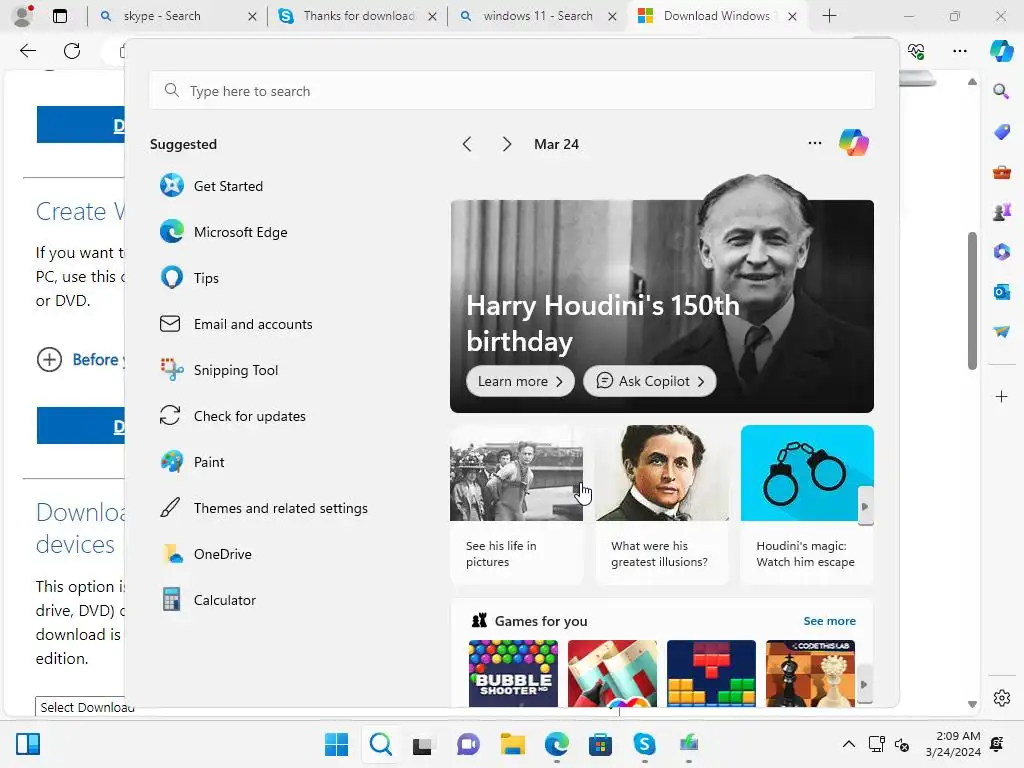
Task: Open Themes and related settings
Action: click(264, 508)
